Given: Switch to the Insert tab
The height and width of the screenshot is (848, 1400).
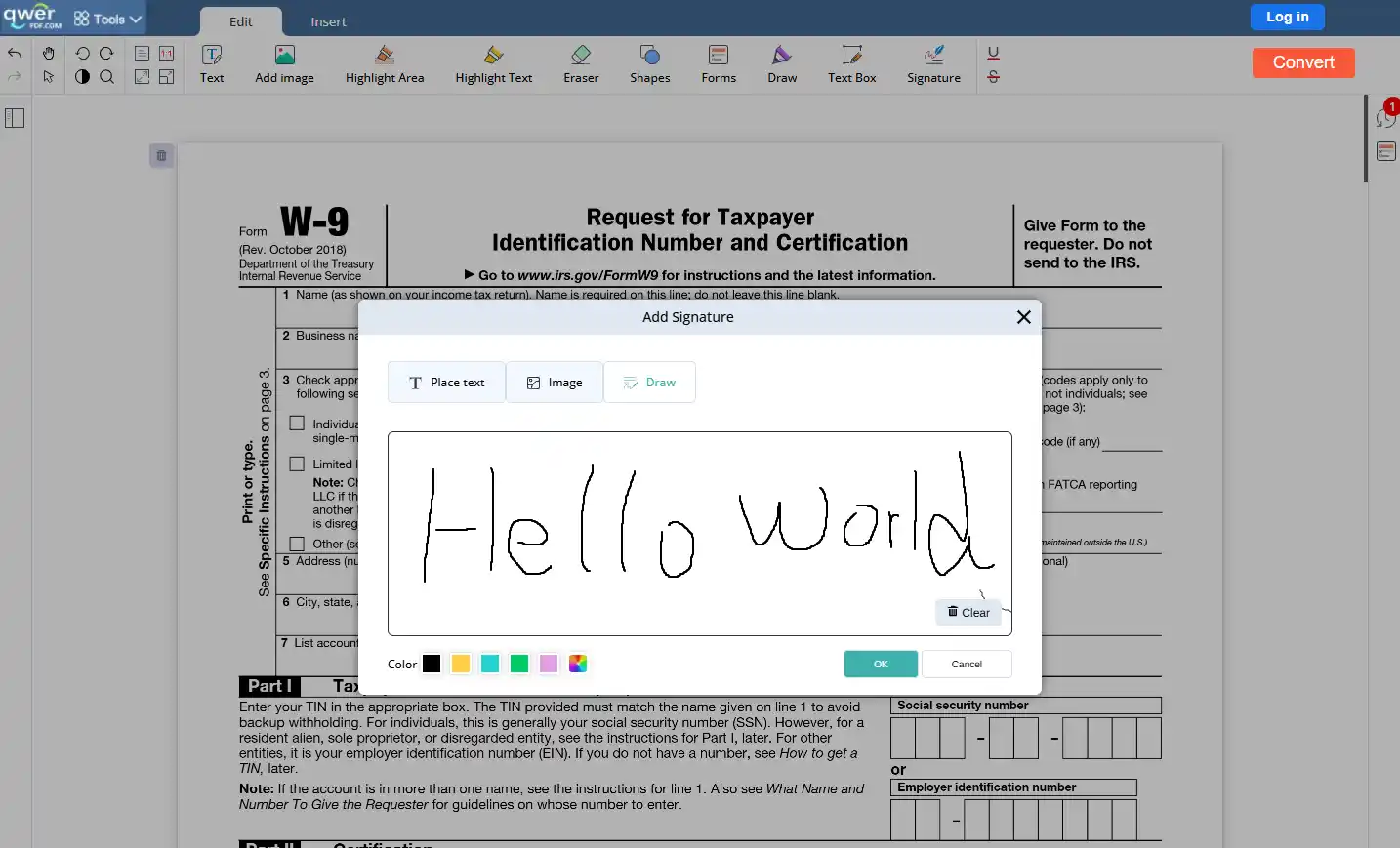Looking at the screenshot, I should 328,21.
